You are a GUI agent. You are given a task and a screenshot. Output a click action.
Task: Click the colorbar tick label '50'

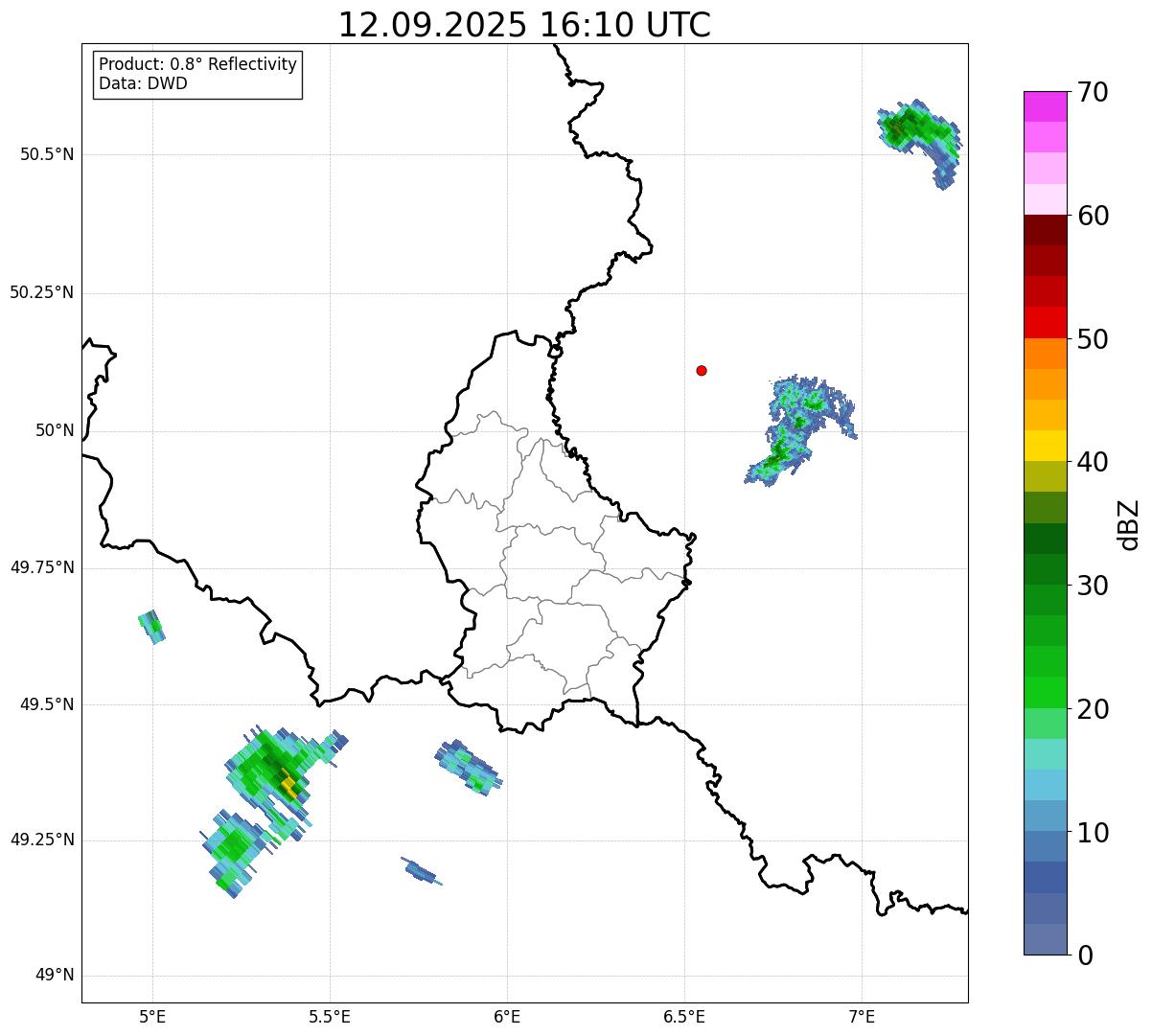coord(1093,339)
